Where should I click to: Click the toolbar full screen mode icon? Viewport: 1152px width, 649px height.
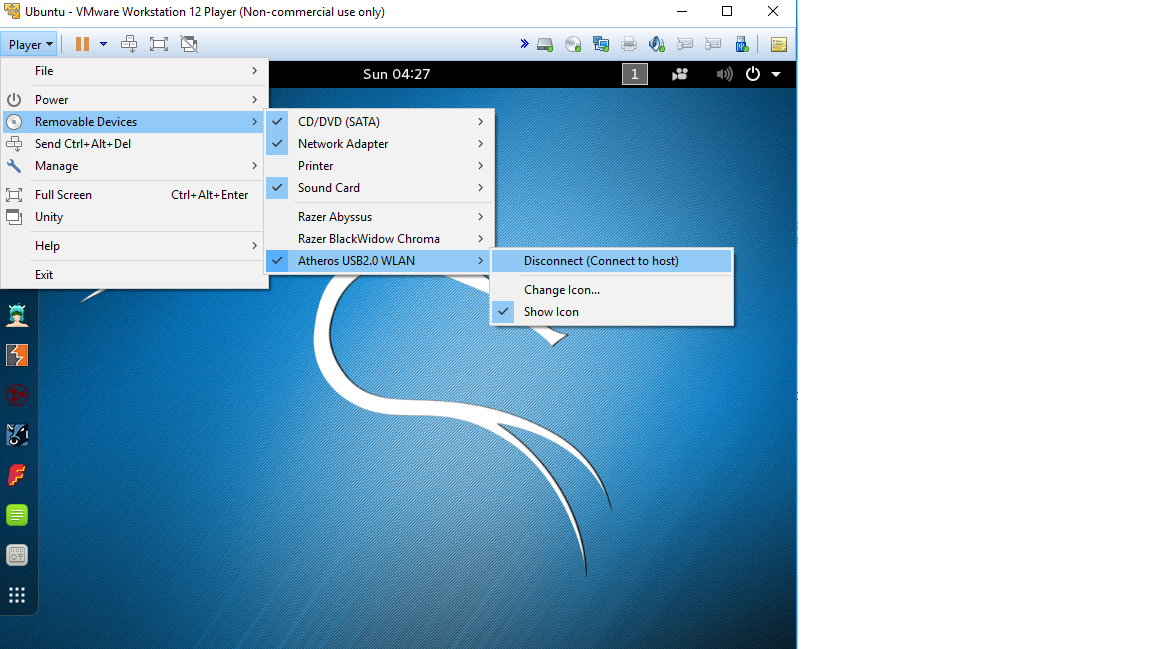coord(159,44)
